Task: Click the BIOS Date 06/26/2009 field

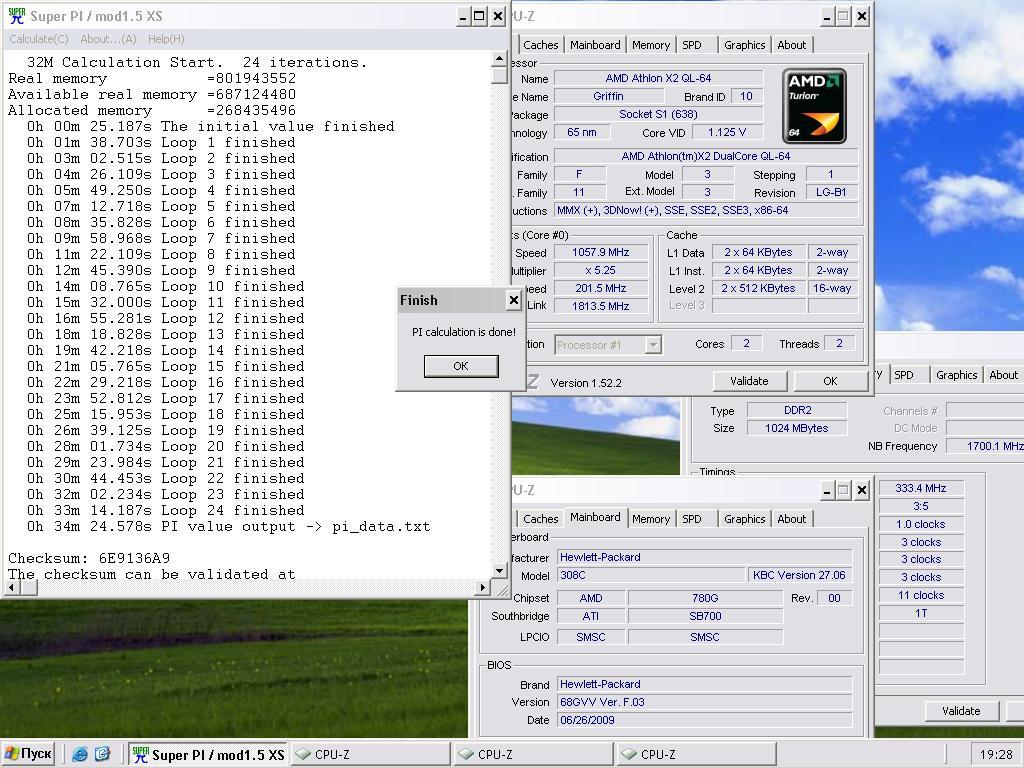Action: (x=705, y=720)
